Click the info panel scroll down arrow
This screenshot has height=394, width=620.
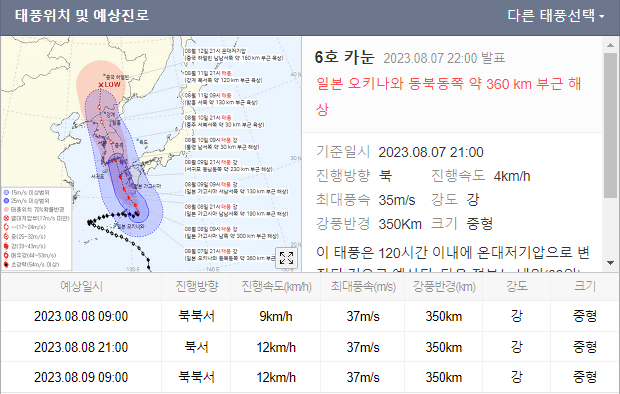[611, 263]
